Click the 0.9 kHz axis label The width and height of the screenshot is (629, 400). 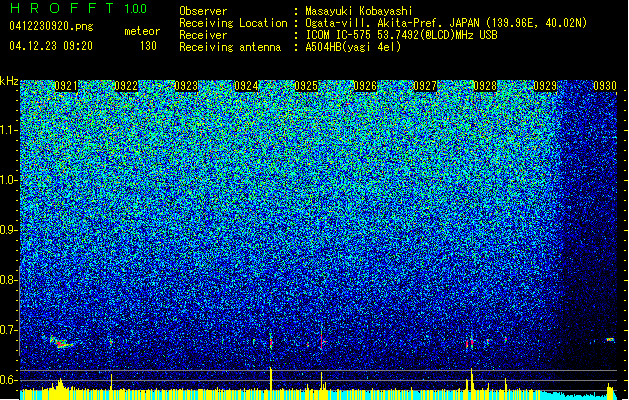[x=9, y=230]
